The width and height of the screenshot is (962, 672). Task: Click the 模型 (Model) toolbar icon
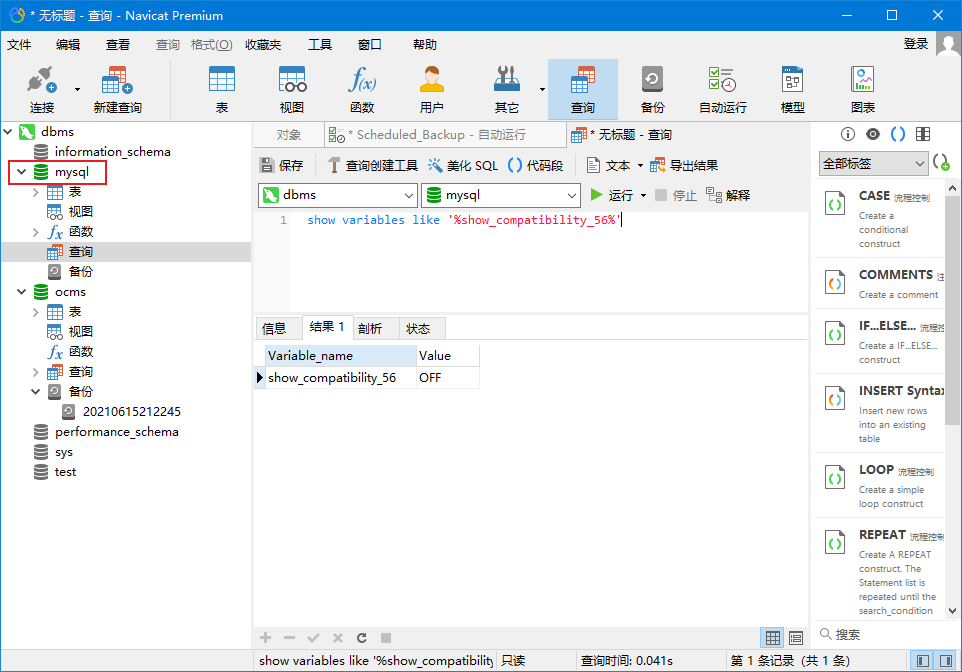[792, 89]
